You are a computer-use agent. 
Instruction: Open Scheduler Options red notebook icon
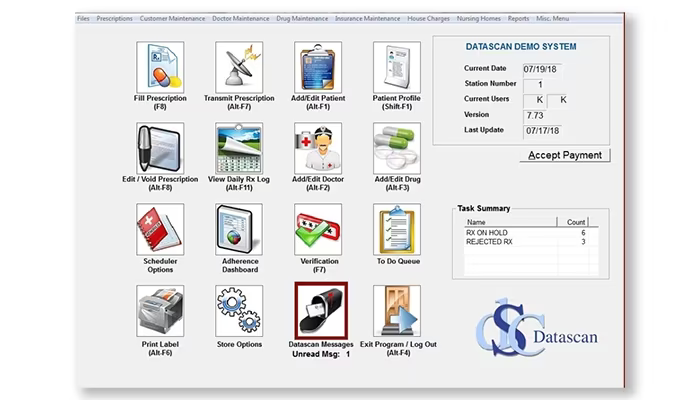pos(160,229)
